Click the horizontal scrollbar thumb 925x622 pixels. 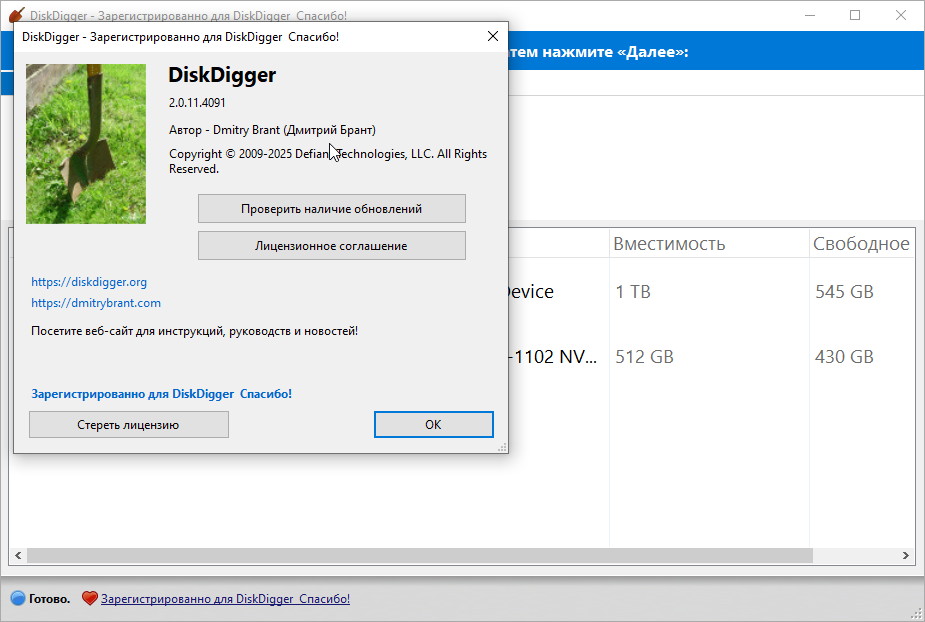coord(419,555)
